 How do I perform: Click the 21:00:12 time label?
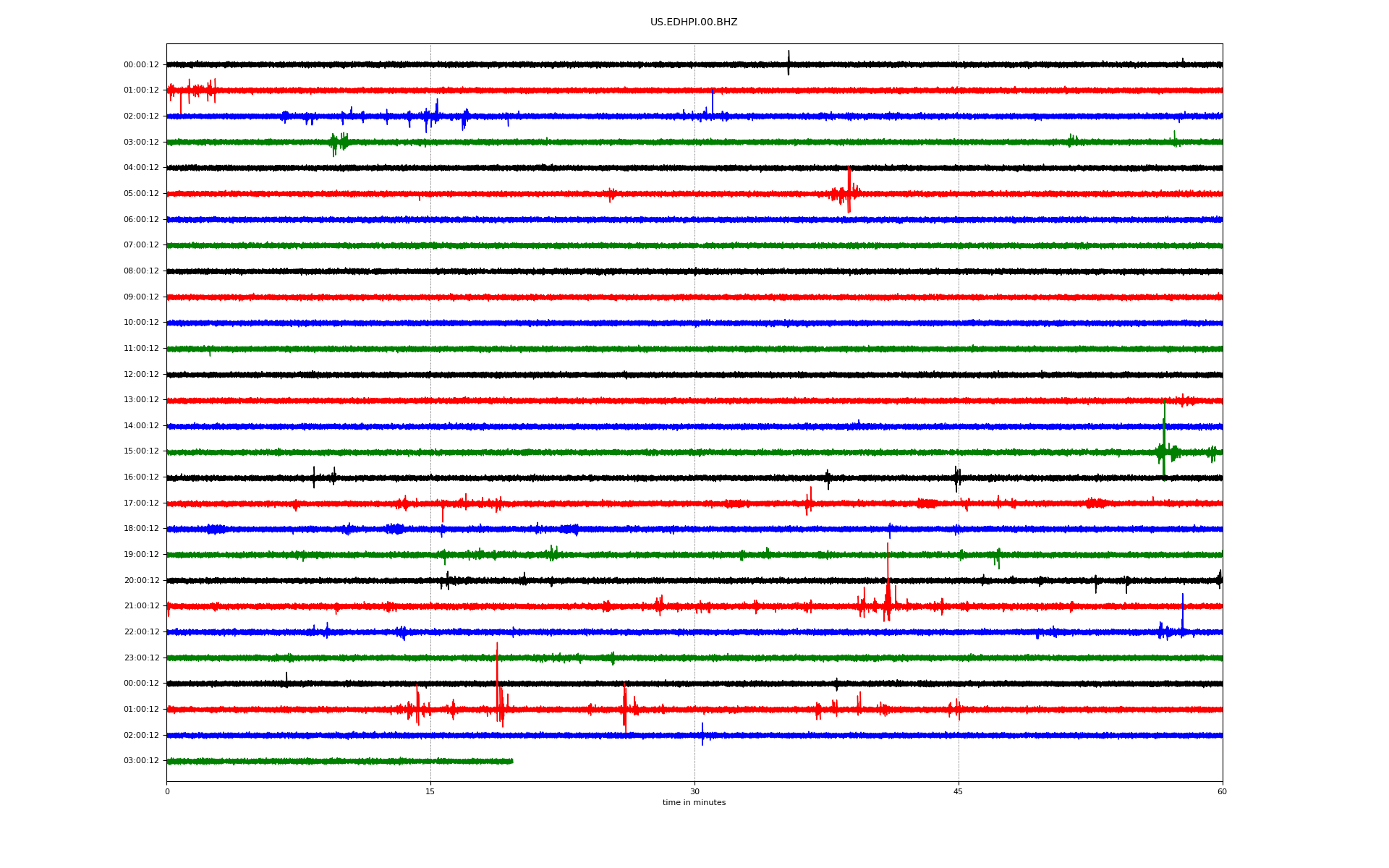(x=141, y=606)
